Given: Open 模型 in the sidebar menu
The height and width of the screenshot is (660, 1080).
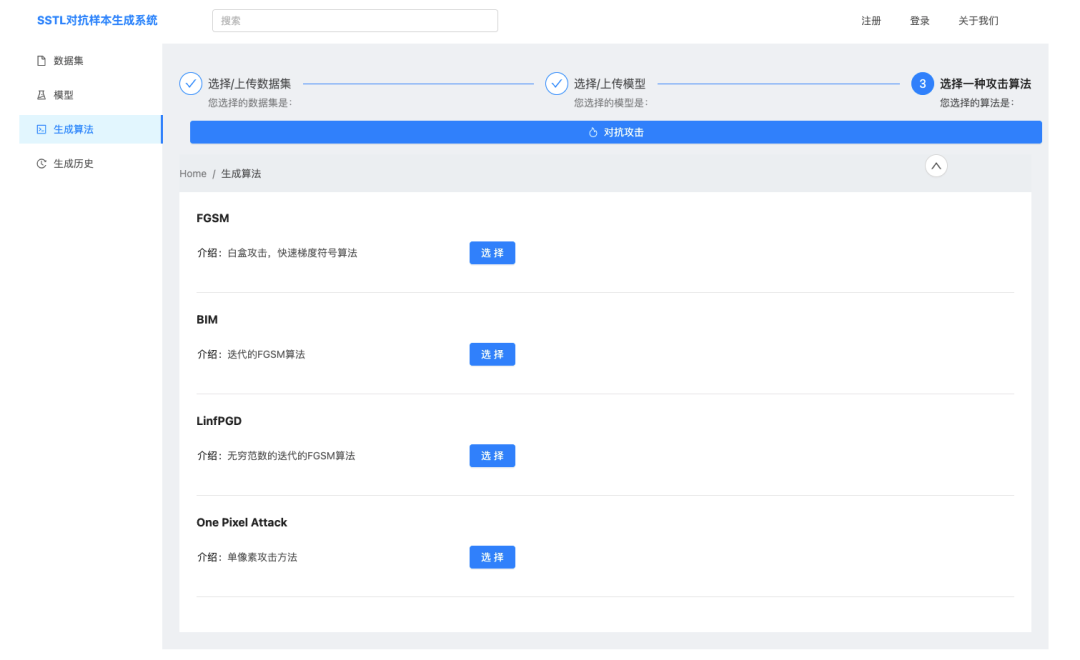Looking at the screenshot, I should coord(91,95).
